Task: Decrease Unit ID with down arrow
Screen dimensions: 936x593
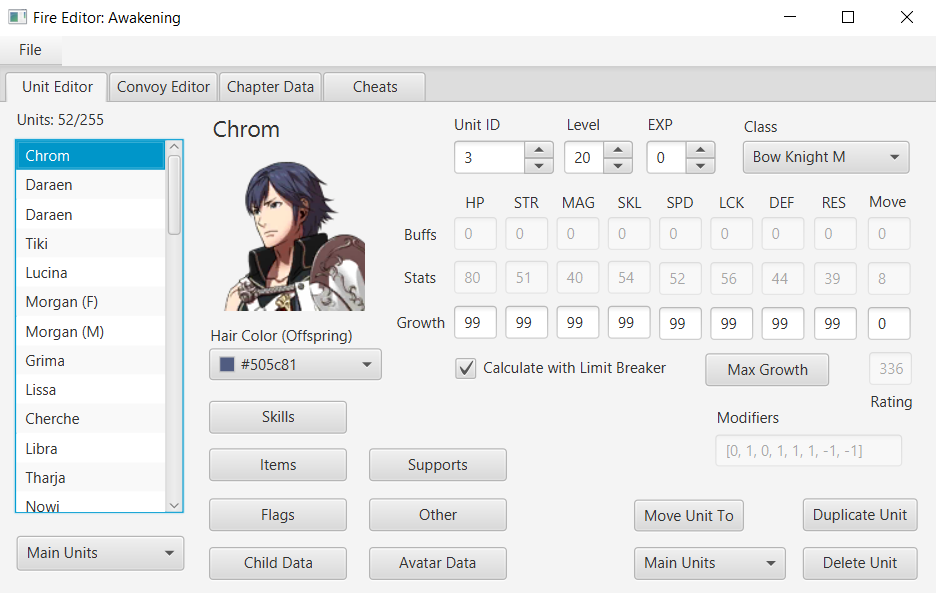Action: click(x=539, y=165)
